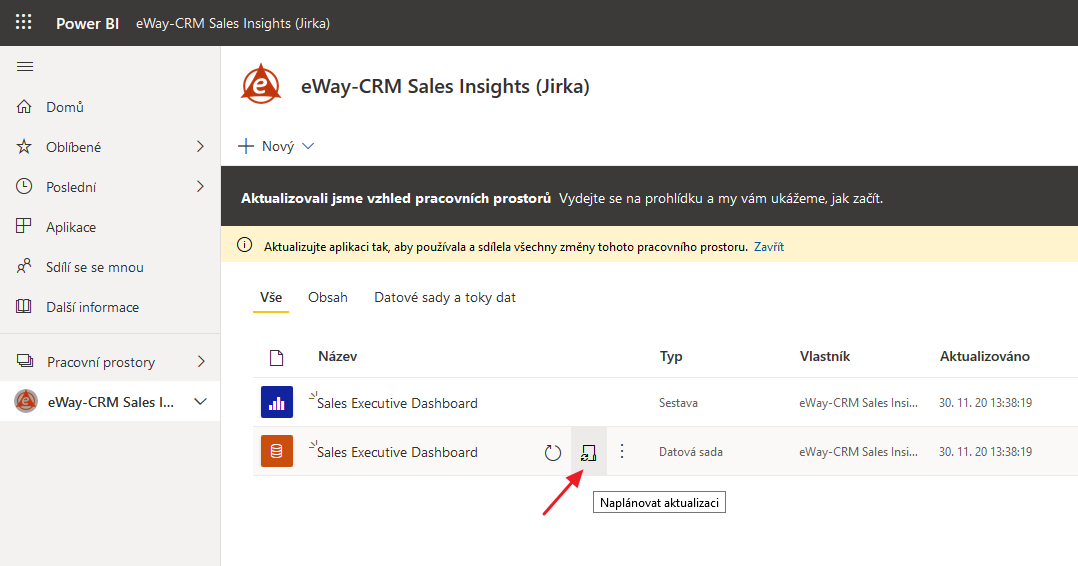
Task: Click eWay-CRM Sales Insights (Jirka) in top bar
Action: click(x=233, y=23)
